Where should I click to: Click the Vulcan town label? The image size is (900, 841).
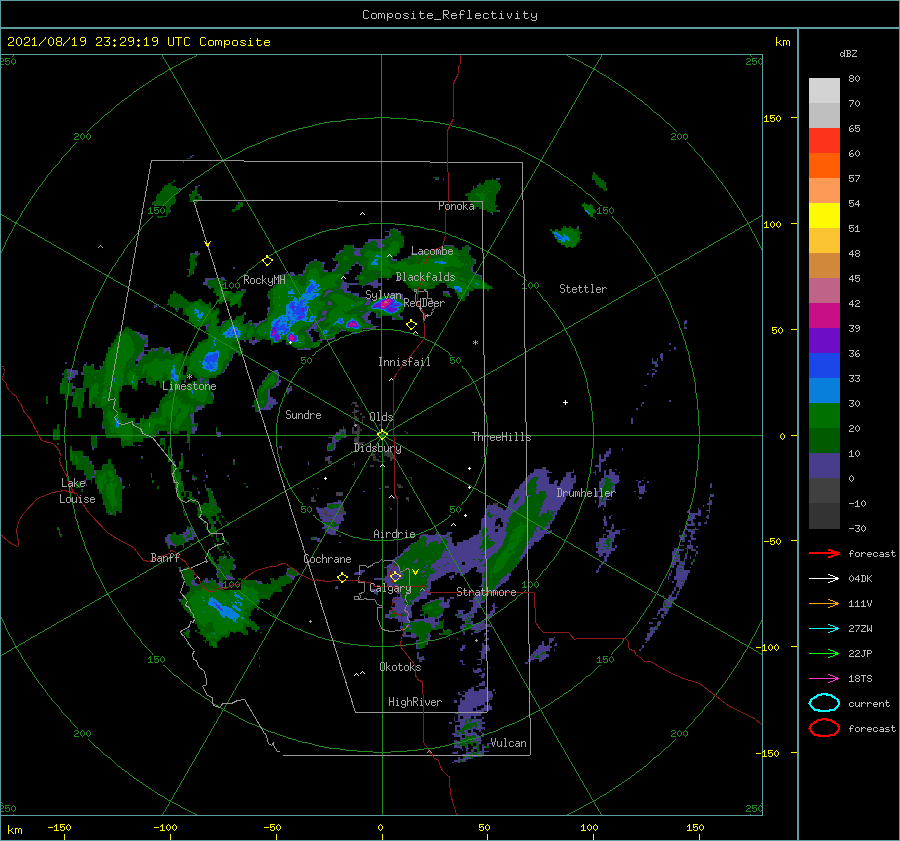point(508,743)
